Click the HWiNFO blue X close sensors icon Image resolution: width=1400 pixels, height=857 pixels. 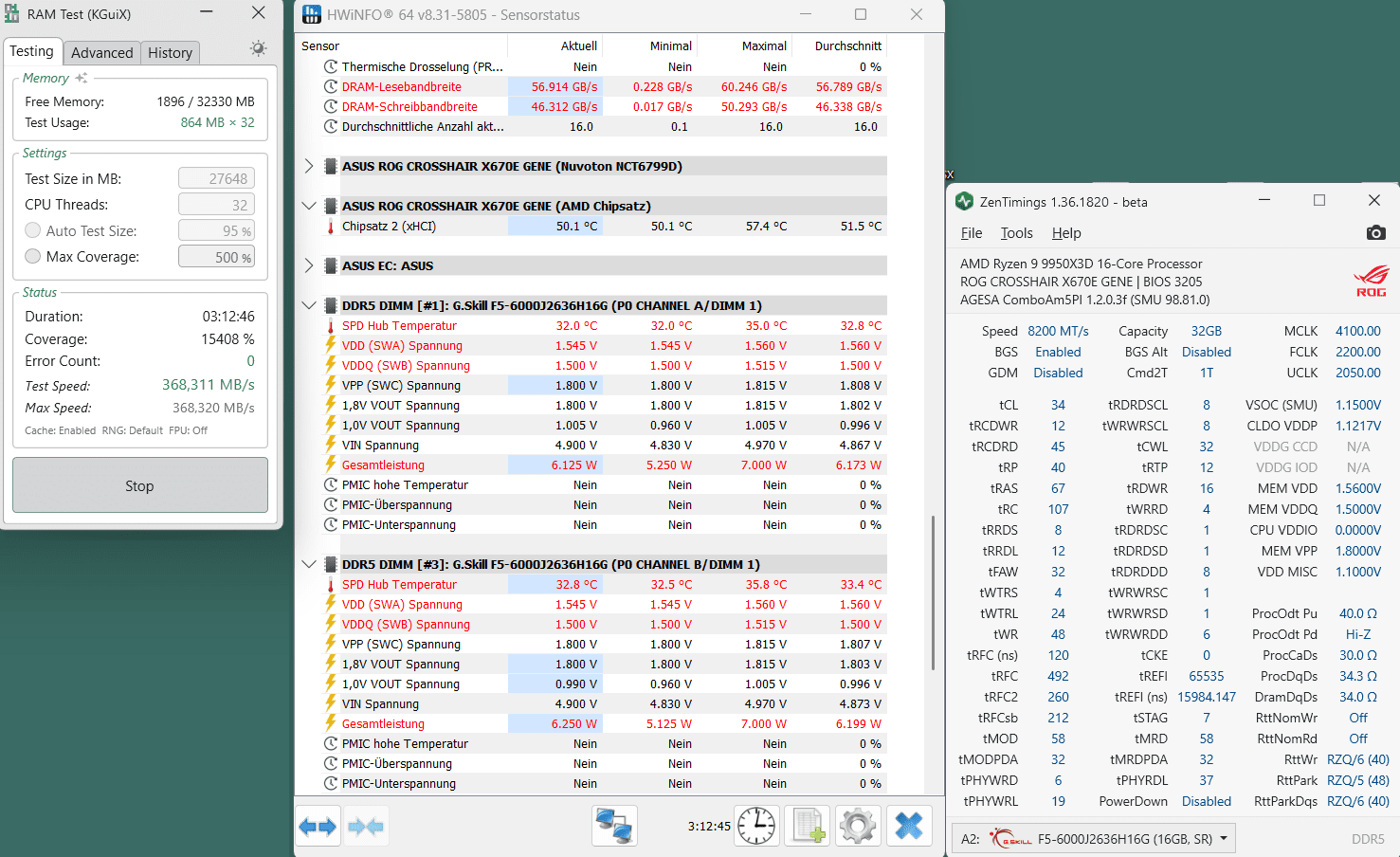[x=909, y=826]
